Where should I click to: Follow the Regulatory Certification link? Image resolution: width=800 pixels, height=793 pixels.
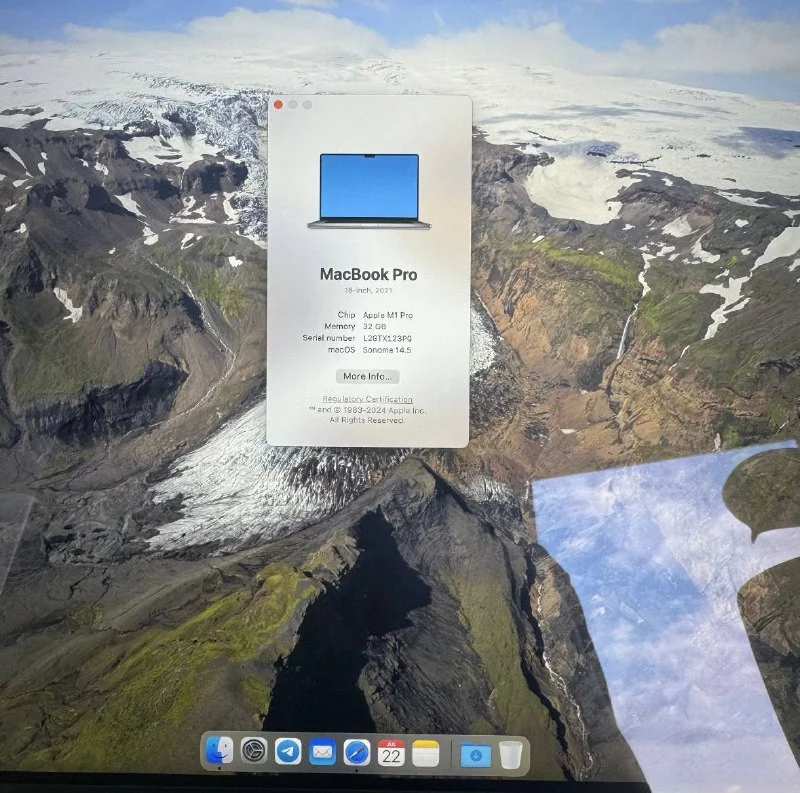pyautogui.click(x=368, y=399)
